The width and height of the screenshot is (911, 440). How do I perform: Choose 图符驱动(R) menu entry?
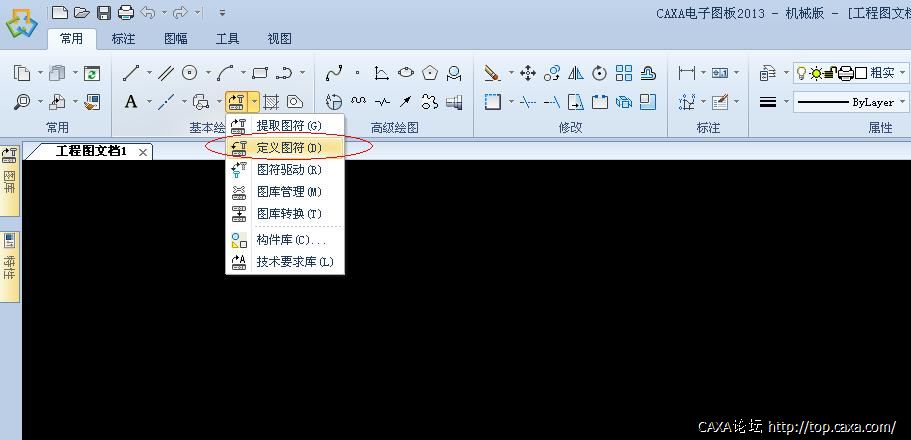285,170
